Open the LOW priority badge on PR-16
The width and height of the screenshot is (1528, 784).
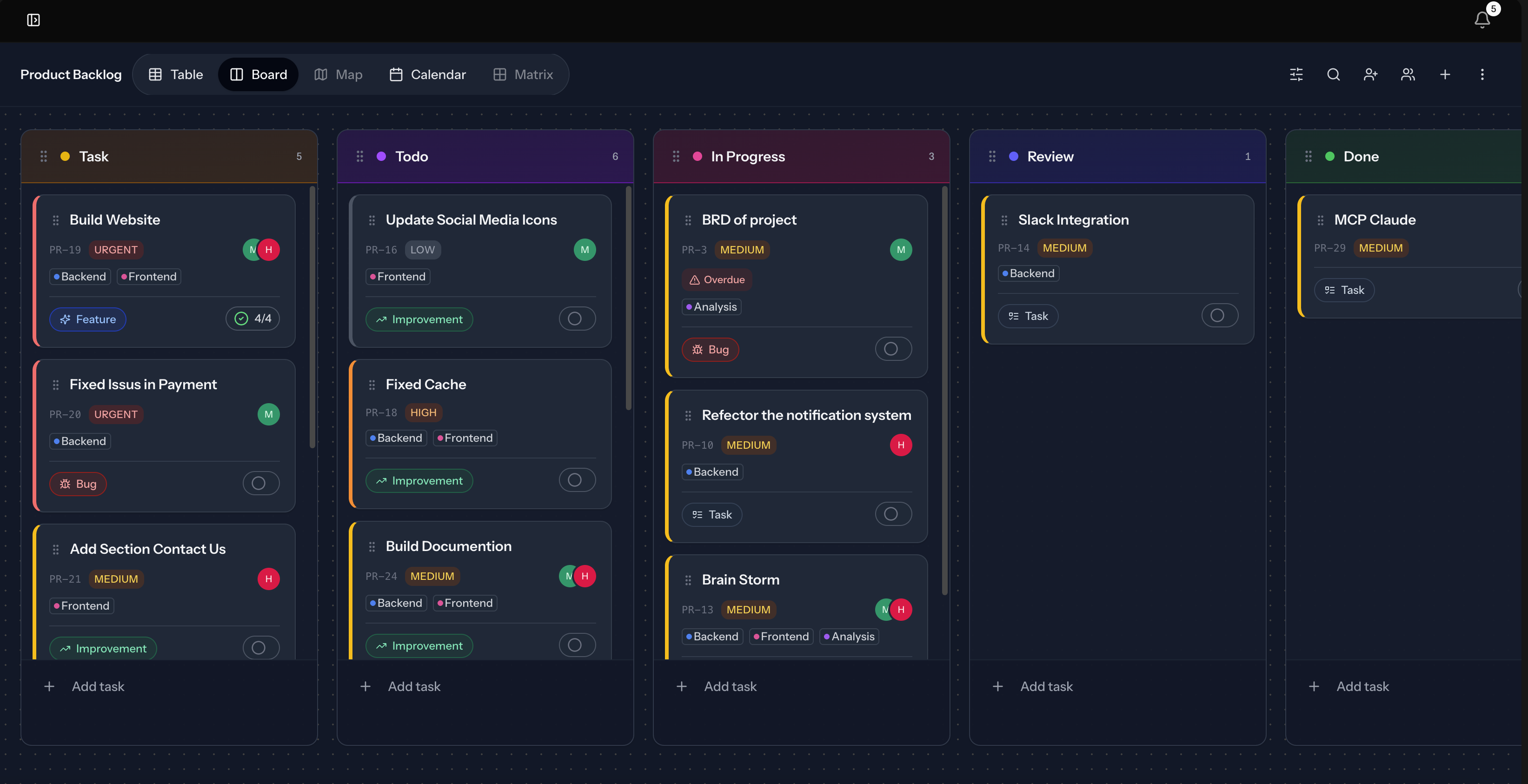click(422, 250)
